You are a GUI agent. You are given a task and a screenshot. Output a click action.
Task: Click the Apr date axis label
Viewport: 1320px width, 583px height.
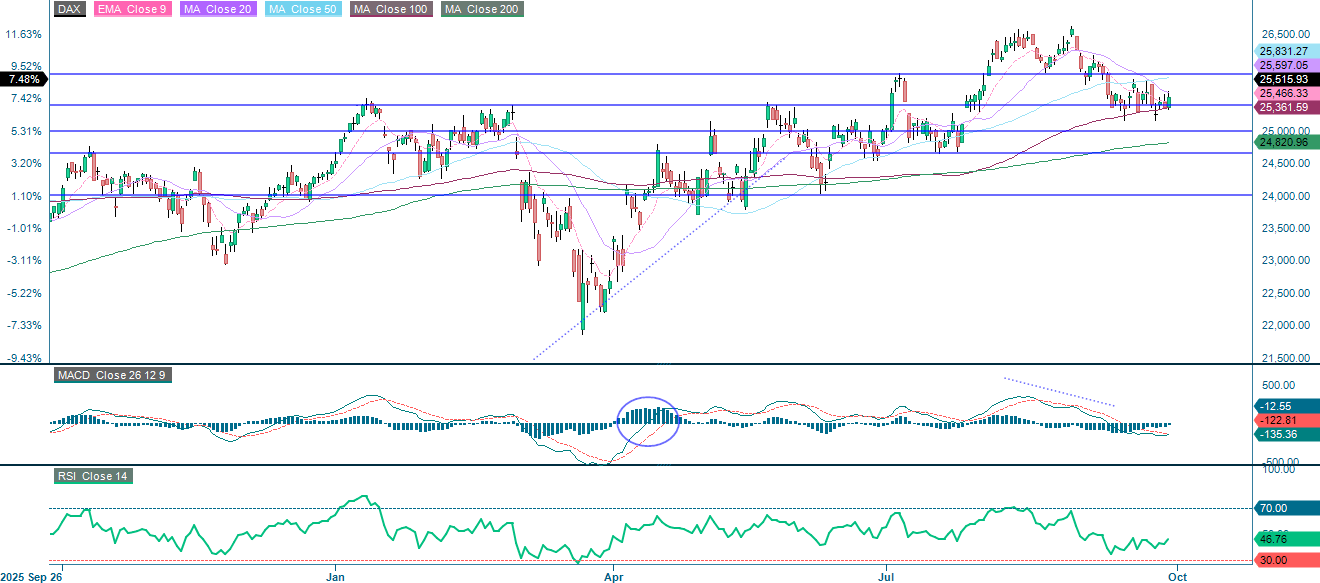click(x=613, y=576)
